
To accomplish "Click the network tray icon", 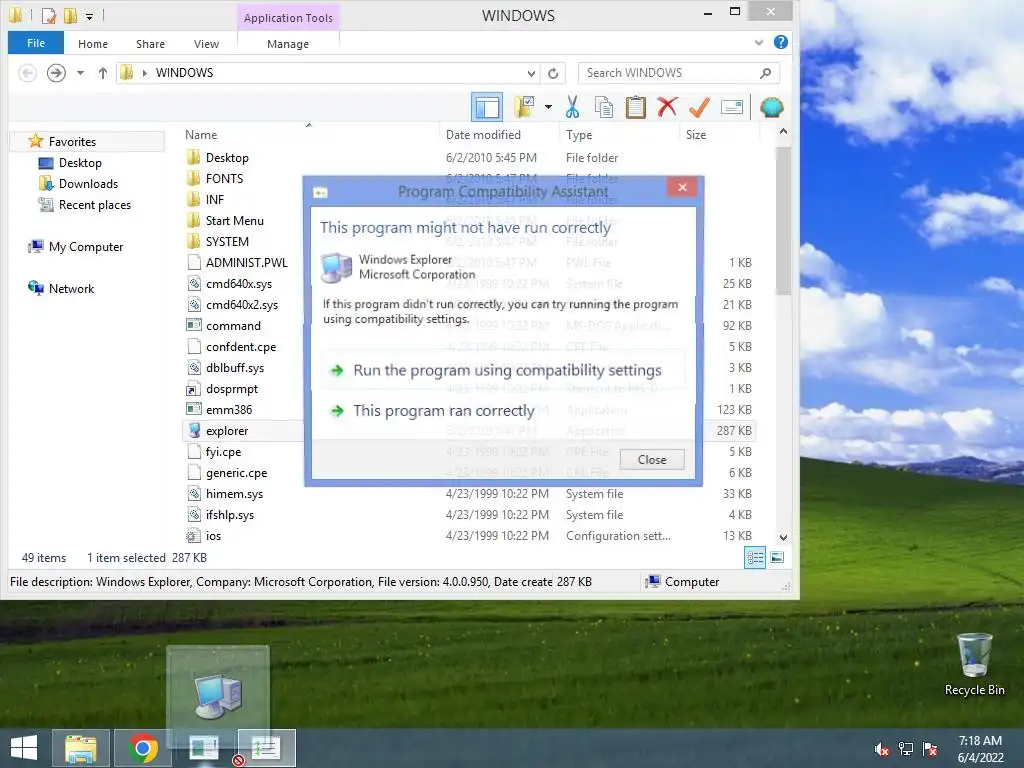I will coord(906,749).
